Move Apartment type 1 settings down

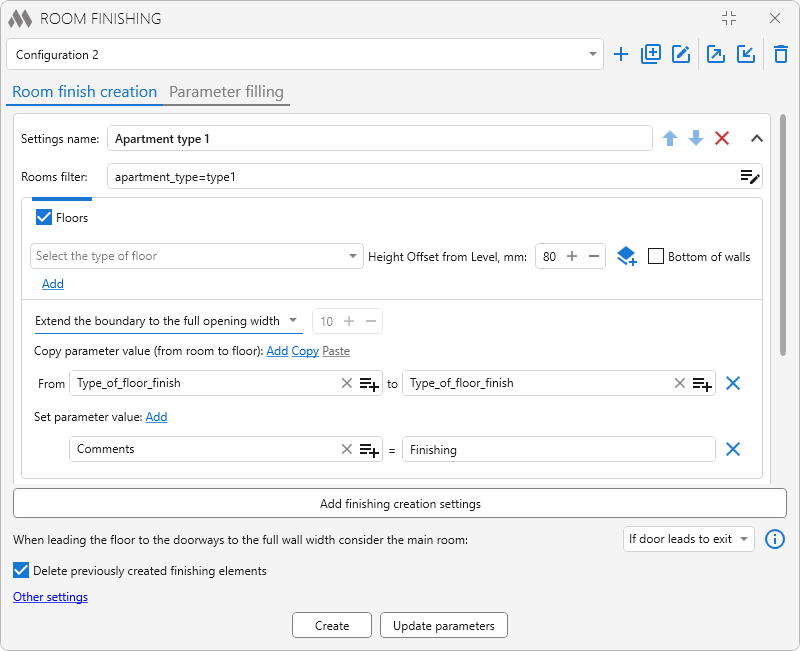pos(696,138)
